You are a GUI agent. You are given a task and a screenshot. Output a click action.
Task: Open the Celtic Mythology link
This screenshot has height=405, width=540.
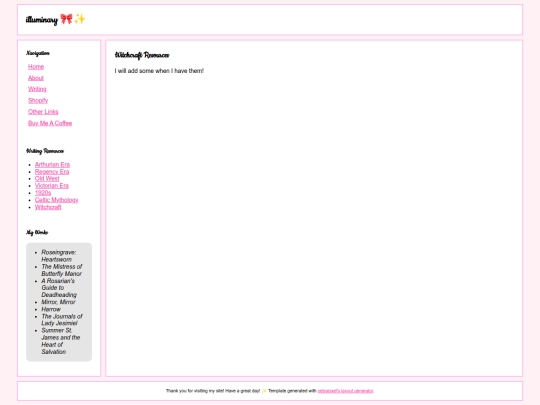[x=56, y=200]
